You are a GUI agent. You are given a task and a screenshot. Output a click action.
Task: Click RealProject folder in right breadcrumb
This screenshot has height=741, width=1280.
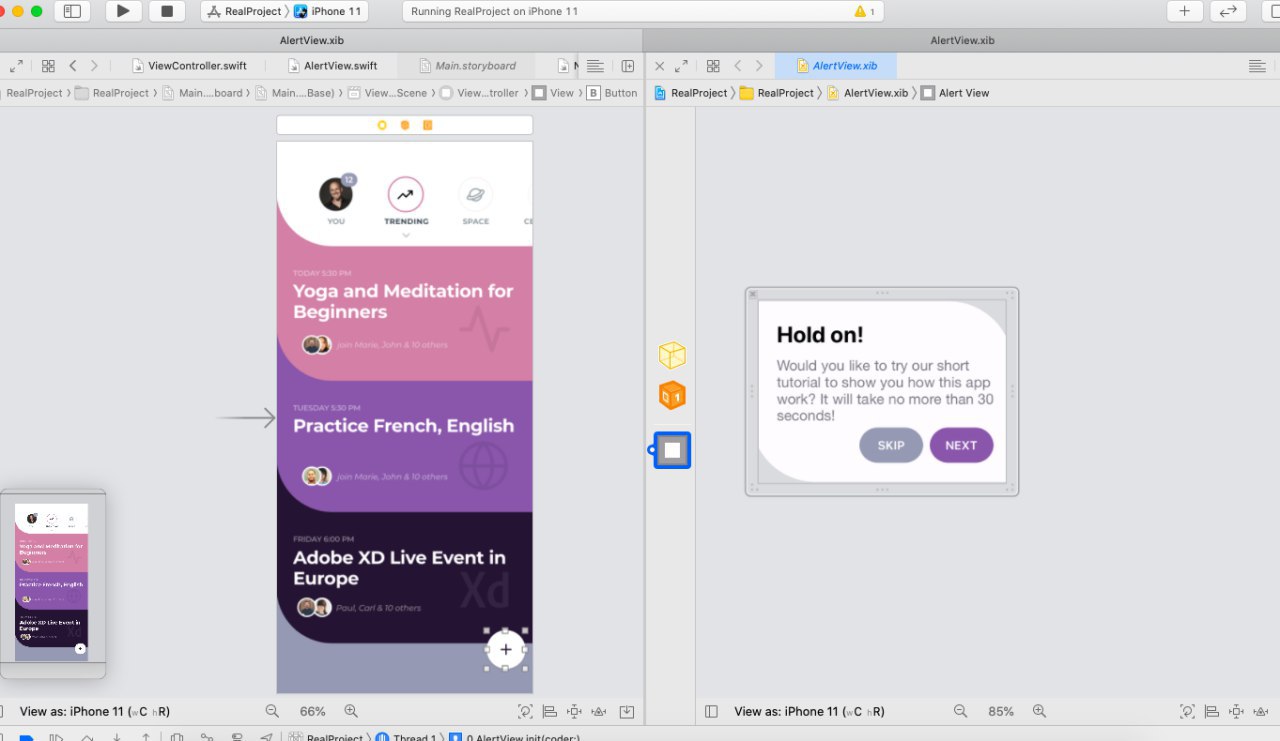[x=777, y=93]
